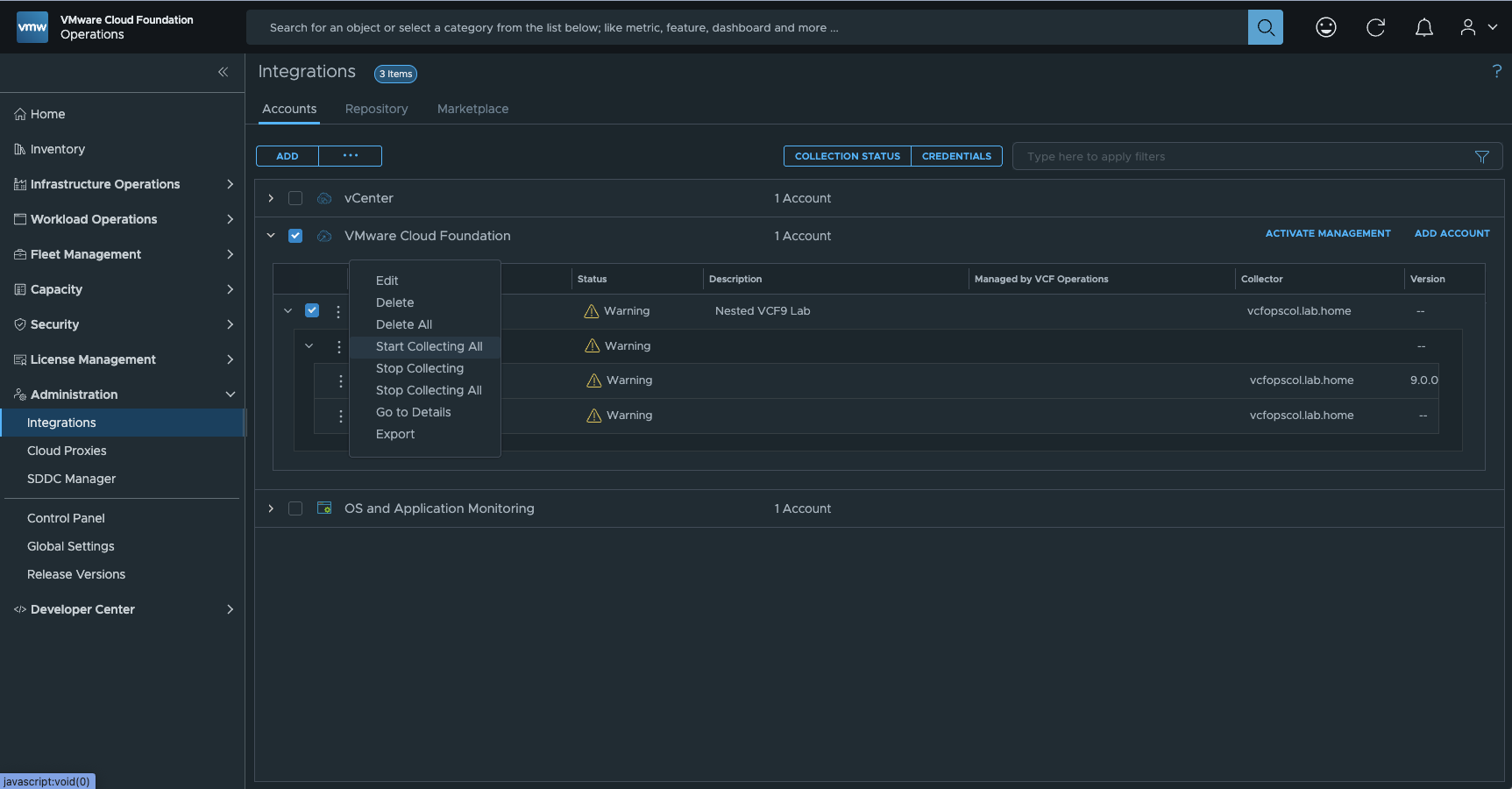Click the COLLECTION STATUS button
The image size is (1512, 789).
[847, 156]
